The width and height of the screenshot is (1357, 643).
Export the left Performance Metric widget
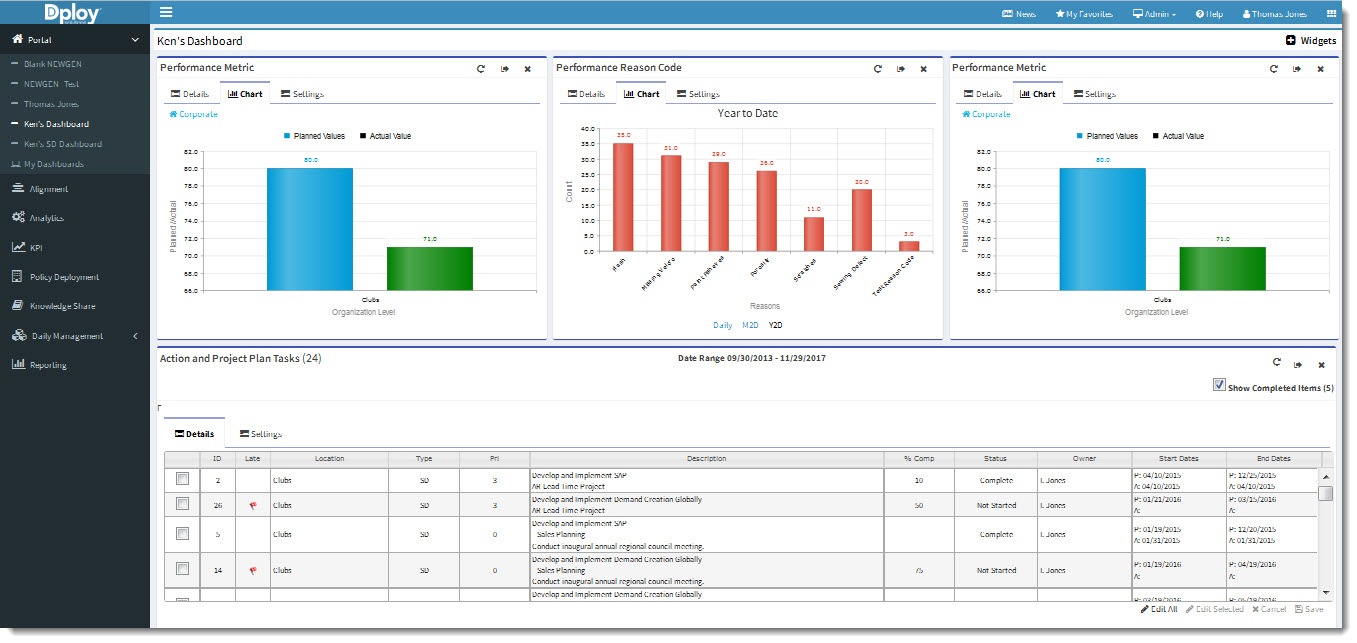(504, 69)
